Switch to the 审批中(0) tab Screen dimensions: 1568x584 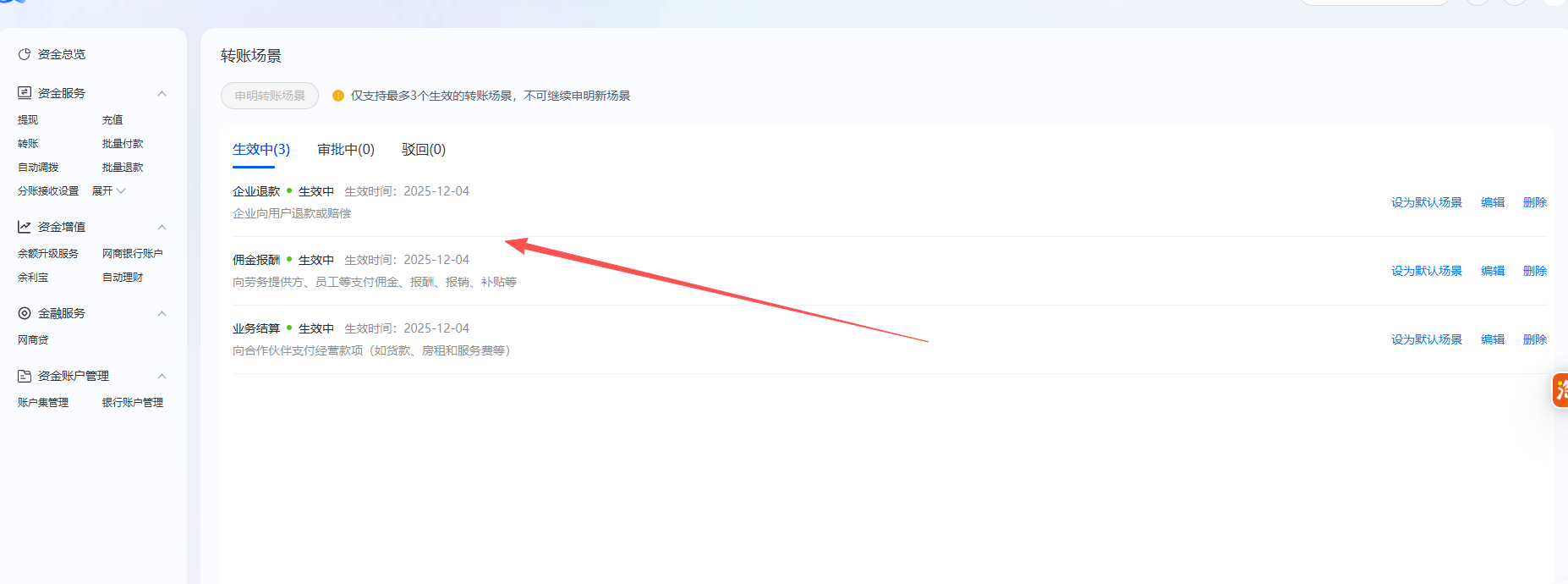coord(345,150)
